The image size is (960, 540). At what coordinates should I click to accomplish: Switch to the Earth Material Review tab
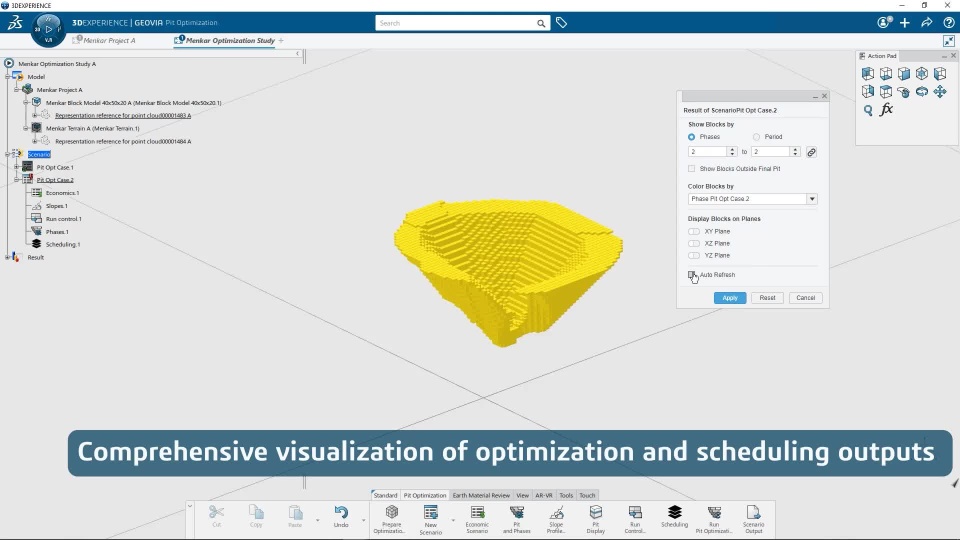click(481, 495)
